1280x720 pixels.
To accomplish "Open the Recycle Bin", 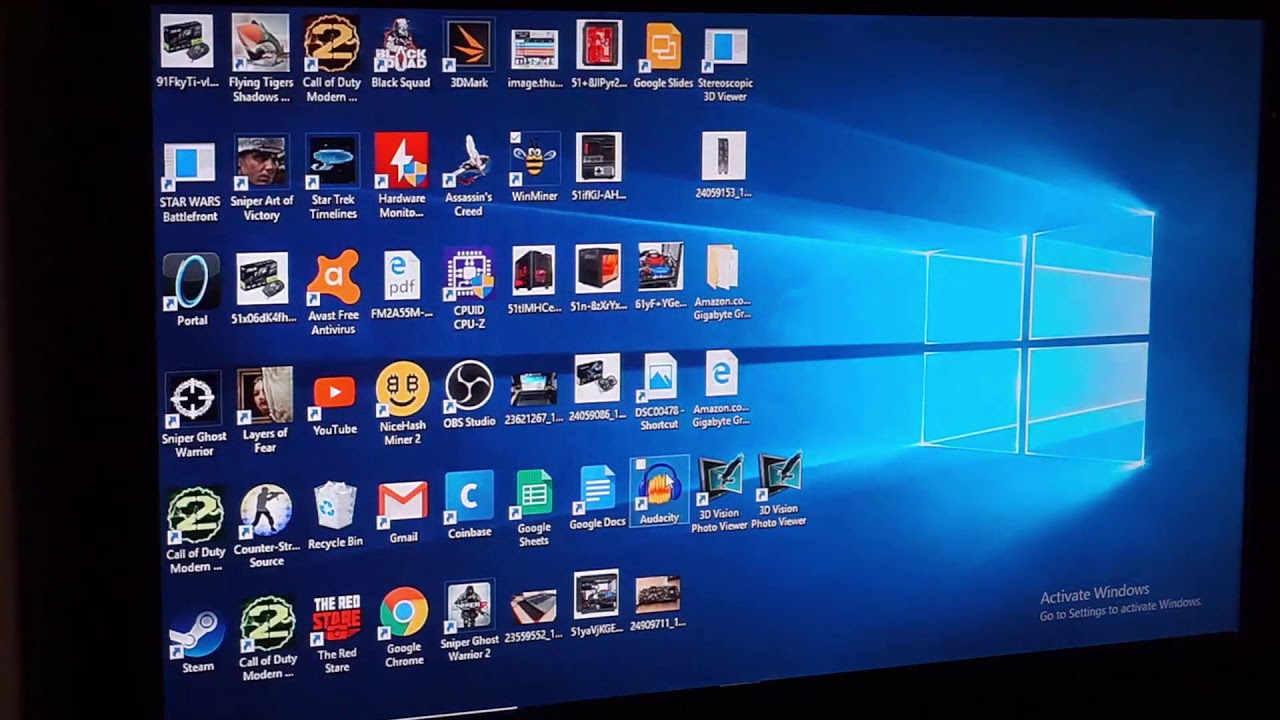I will (x=335, y=516).
